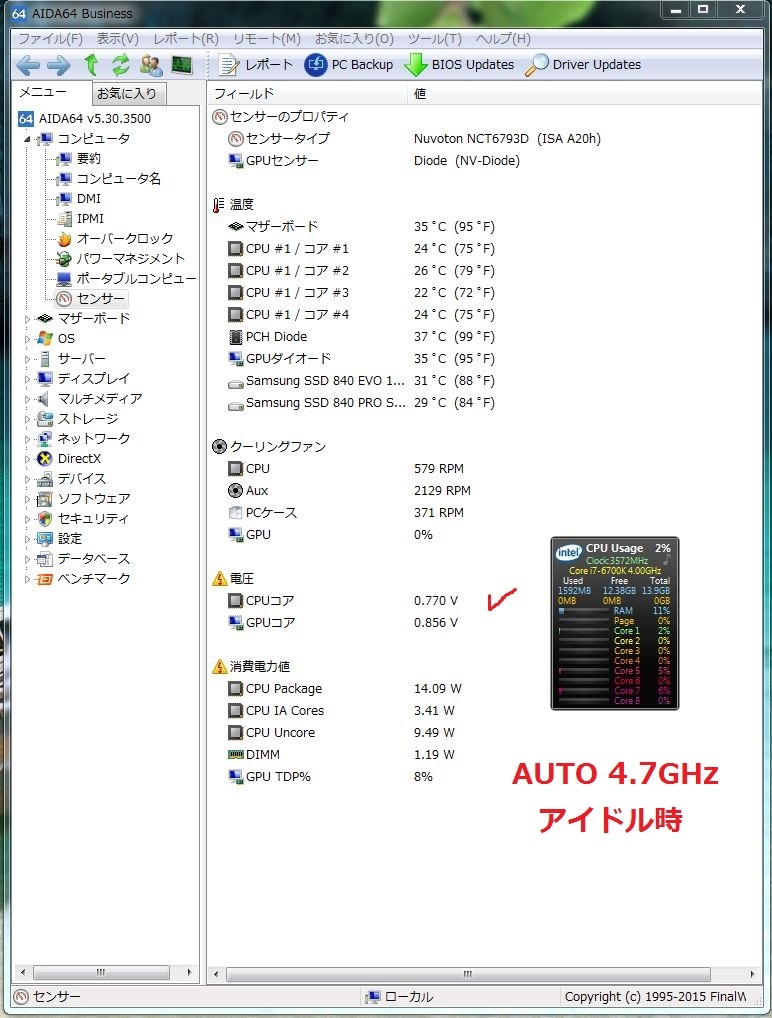
Task: Expand the ディスプレイ tree node
Action: [x=27, y=379]
